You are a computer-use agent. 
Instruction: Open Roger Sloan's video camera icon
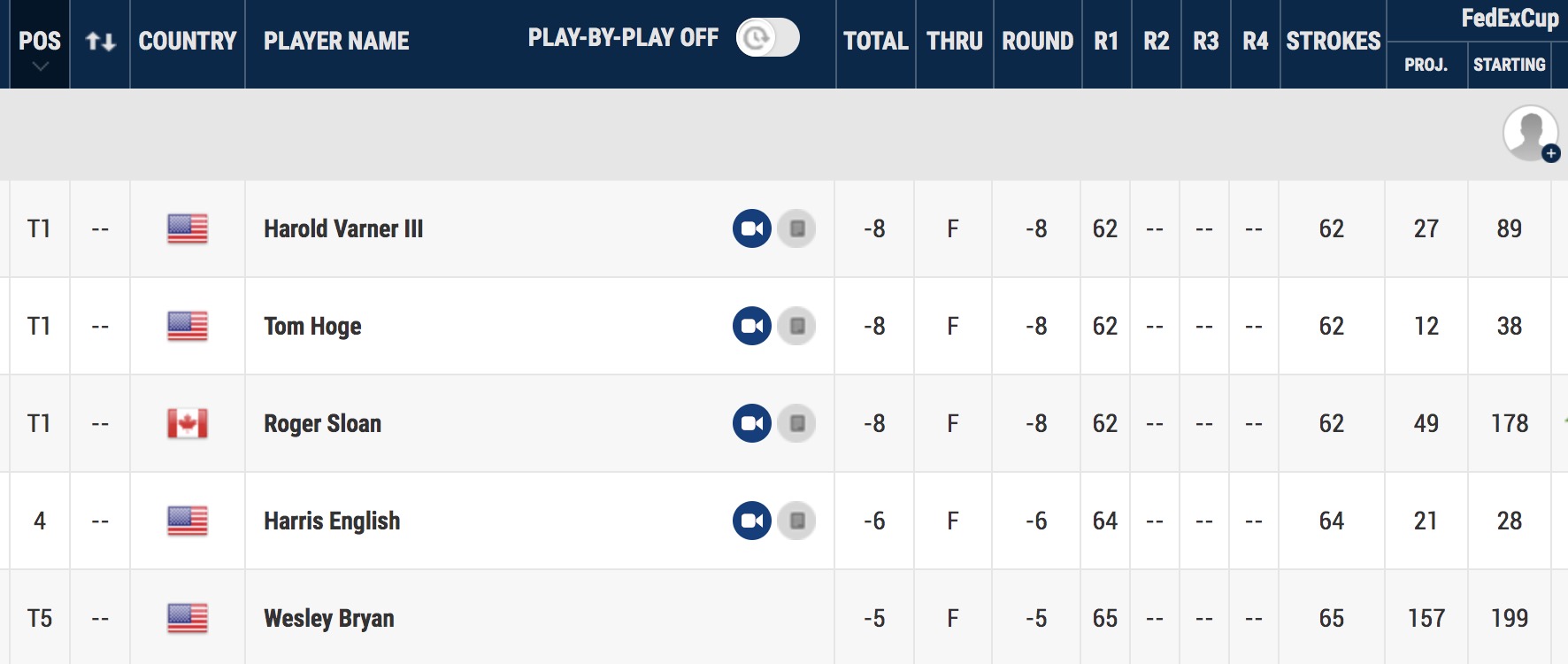point(752,423)
